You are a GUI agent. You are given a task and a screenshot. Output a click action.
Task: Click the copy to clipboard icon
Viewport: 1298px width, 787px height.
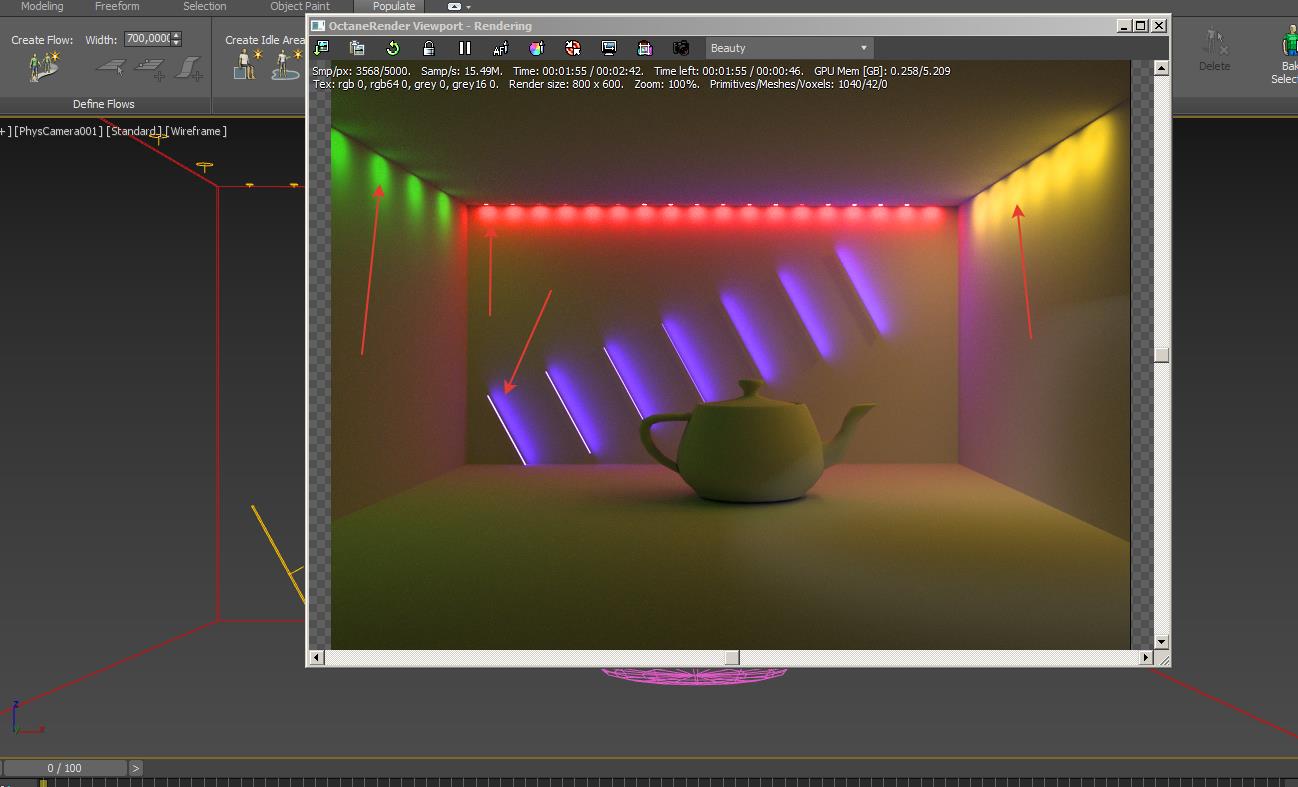pyautogui.click(x=357, y=48)
